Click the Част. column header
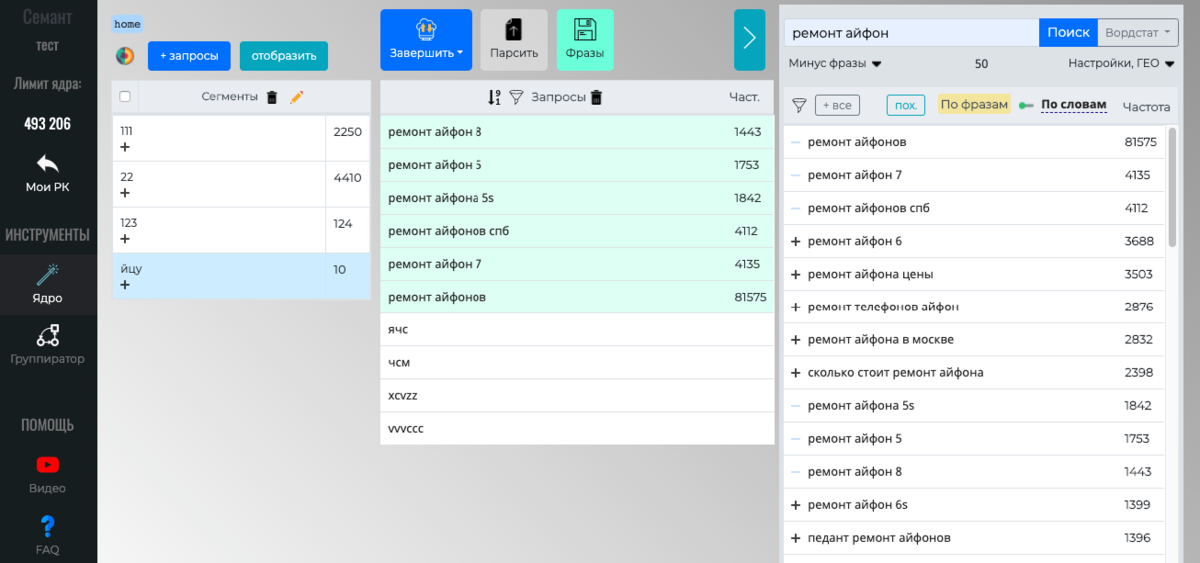Viewport: 1200px width, 563px height. [744, 97]
